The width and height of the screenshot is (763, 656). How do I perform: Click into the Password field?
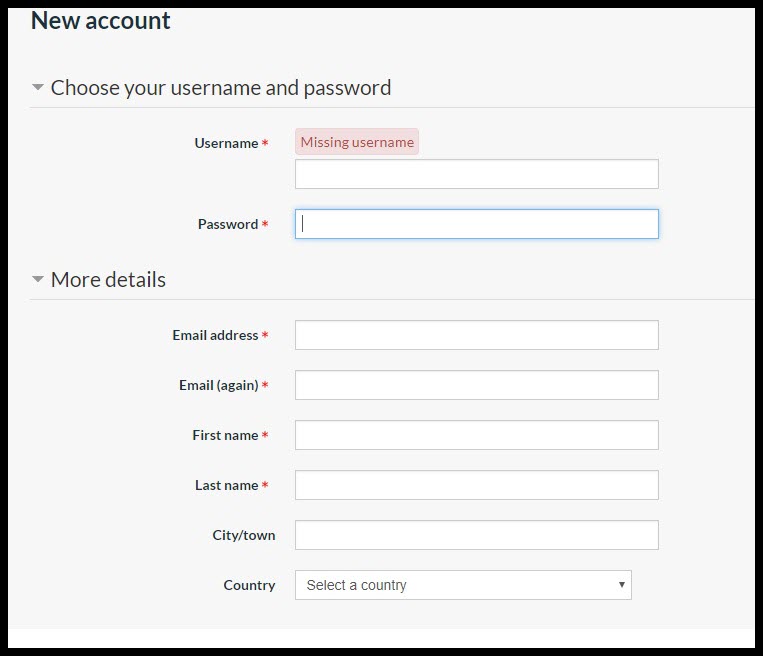click(476, 224)
